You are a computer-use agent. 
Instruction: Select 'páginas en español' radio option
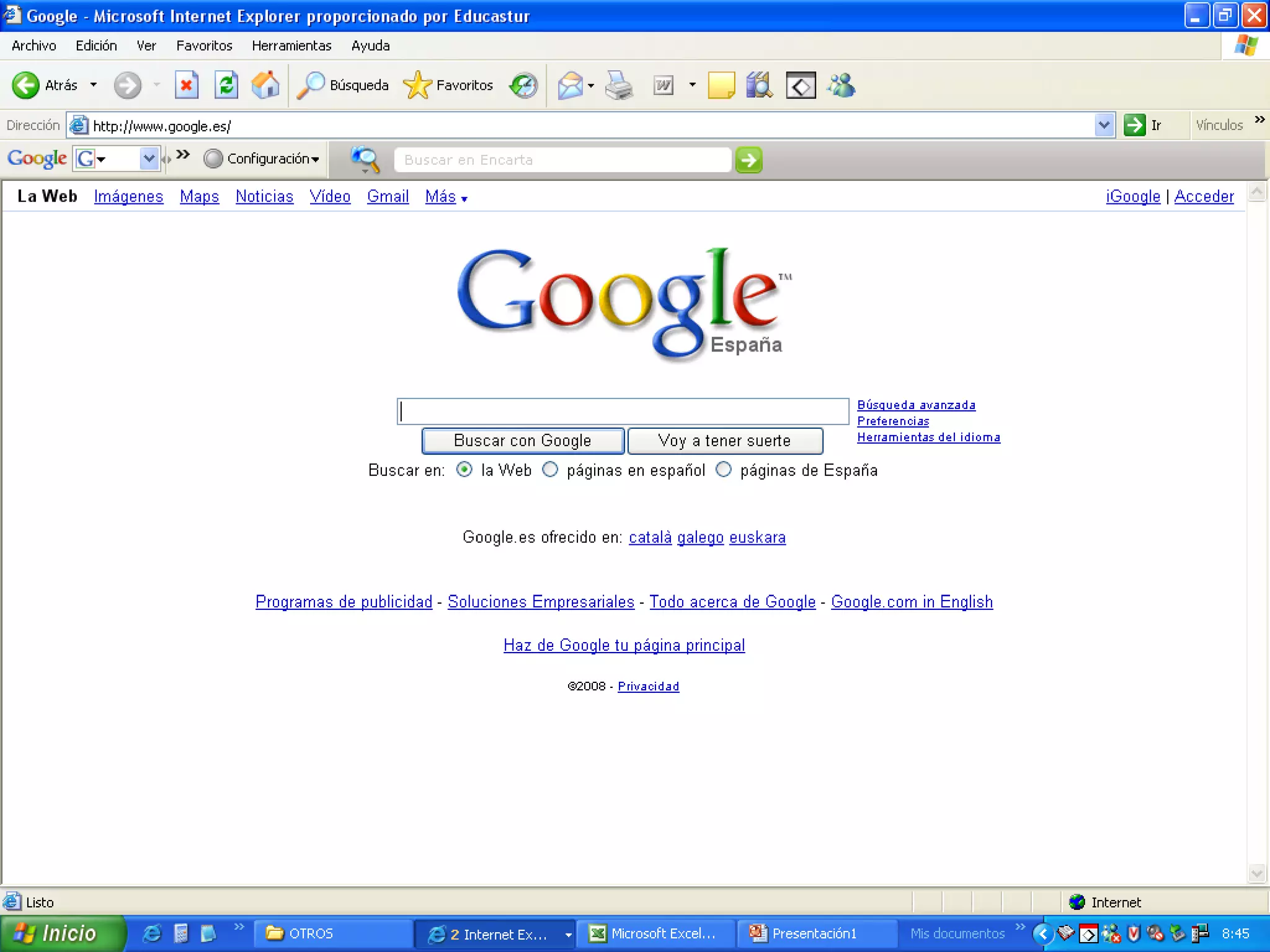pyautogui.click(x=550, y=470)
